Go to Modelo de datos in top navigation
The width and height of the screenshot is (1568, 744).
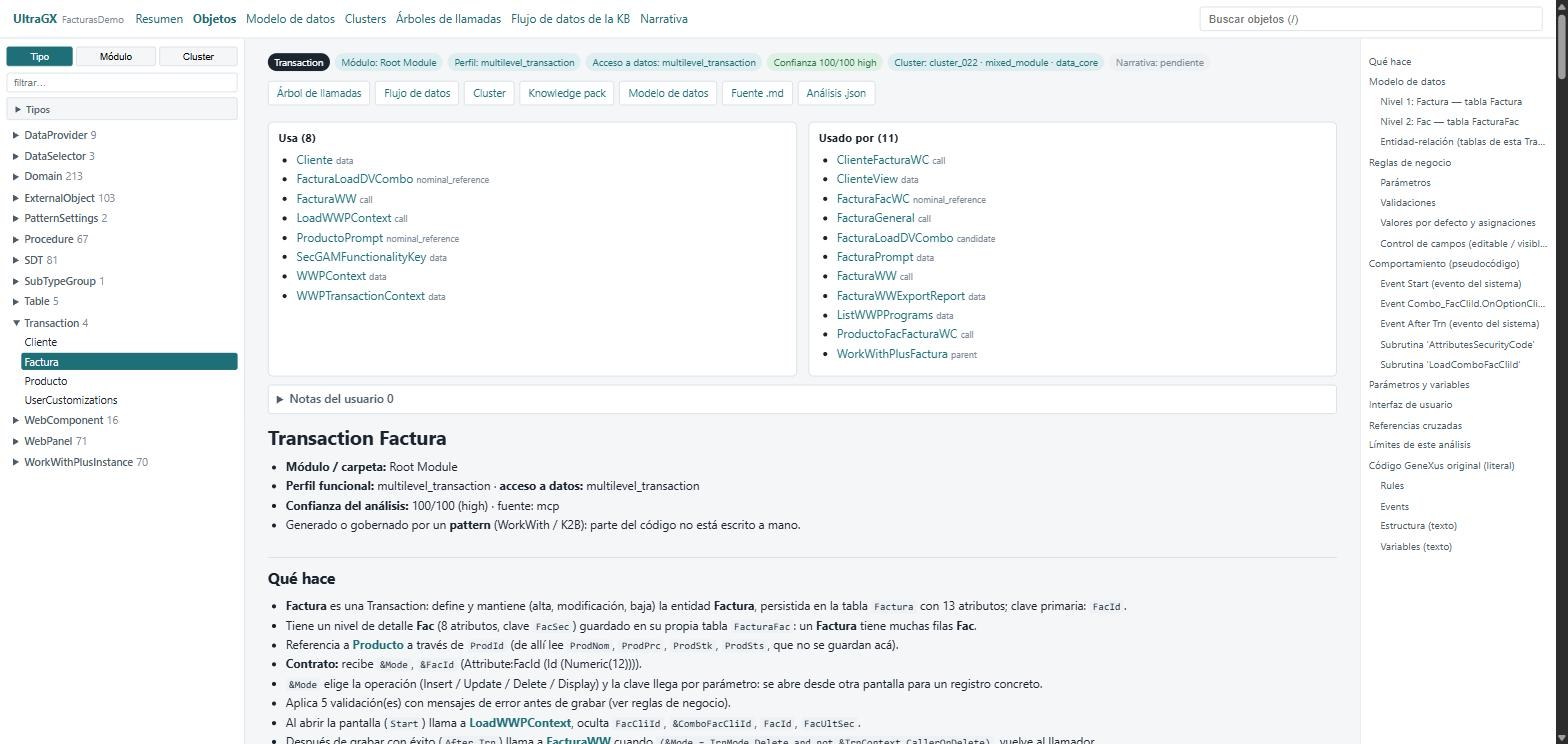[x=290, y=19]
